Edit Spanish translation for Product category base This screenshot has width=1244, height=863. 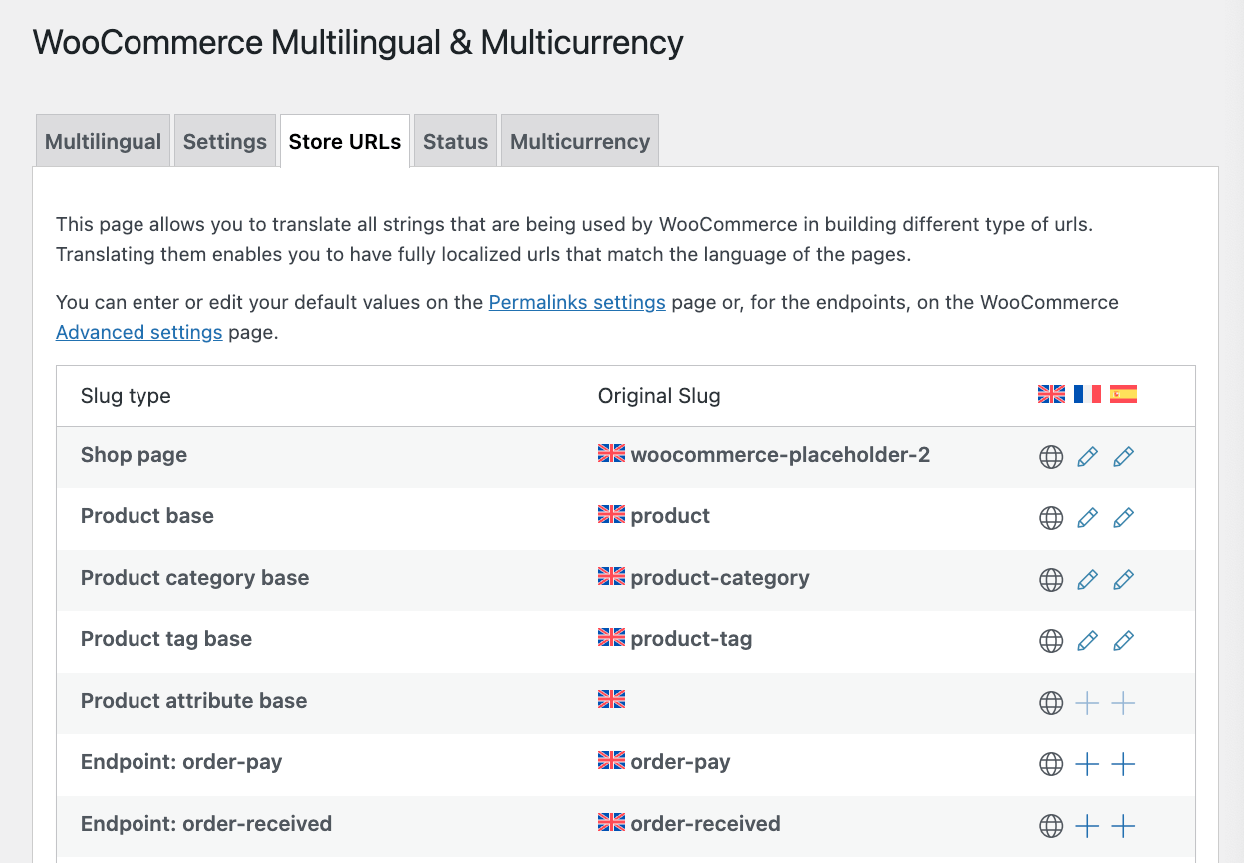click(1123, 580)
